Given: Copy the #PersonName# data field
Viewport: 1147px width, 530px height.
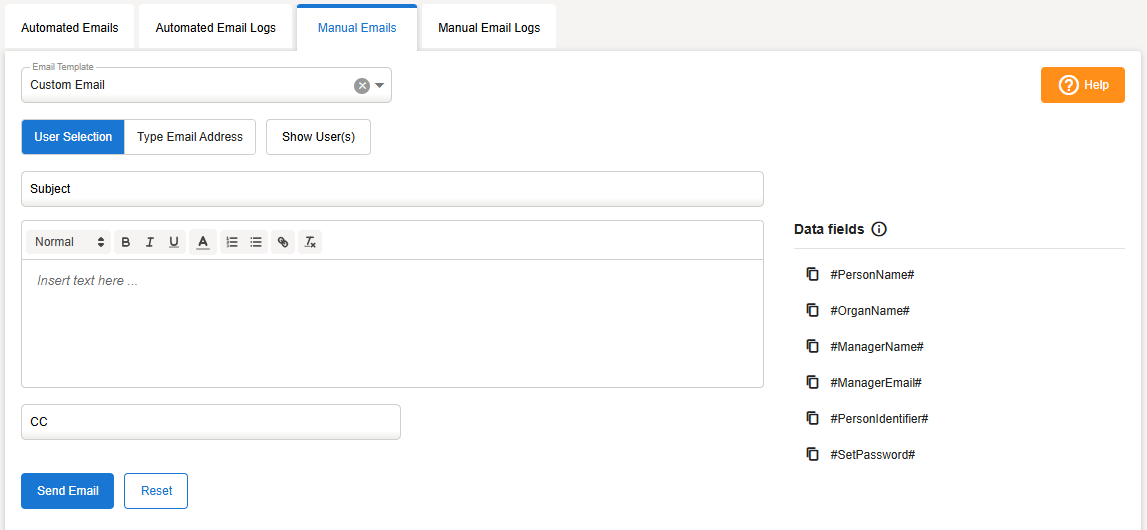Looking at the screenshot, I should (x=813, y=274).
